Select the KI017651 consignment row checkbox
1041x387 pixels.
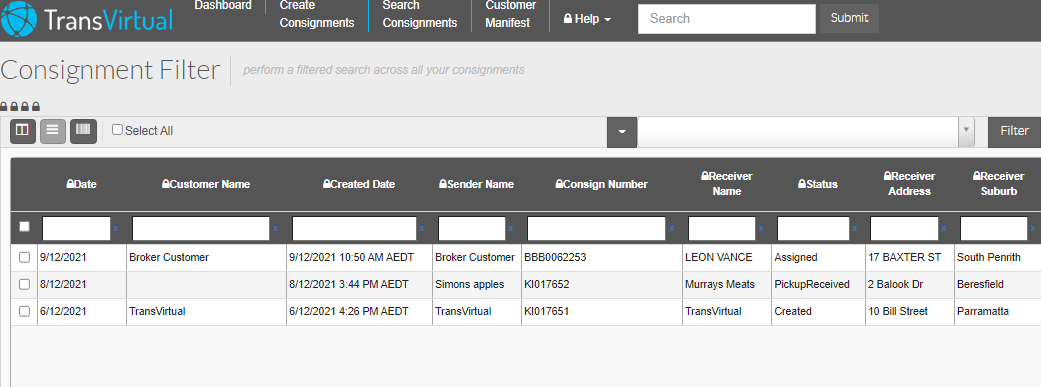click(25, 311)
